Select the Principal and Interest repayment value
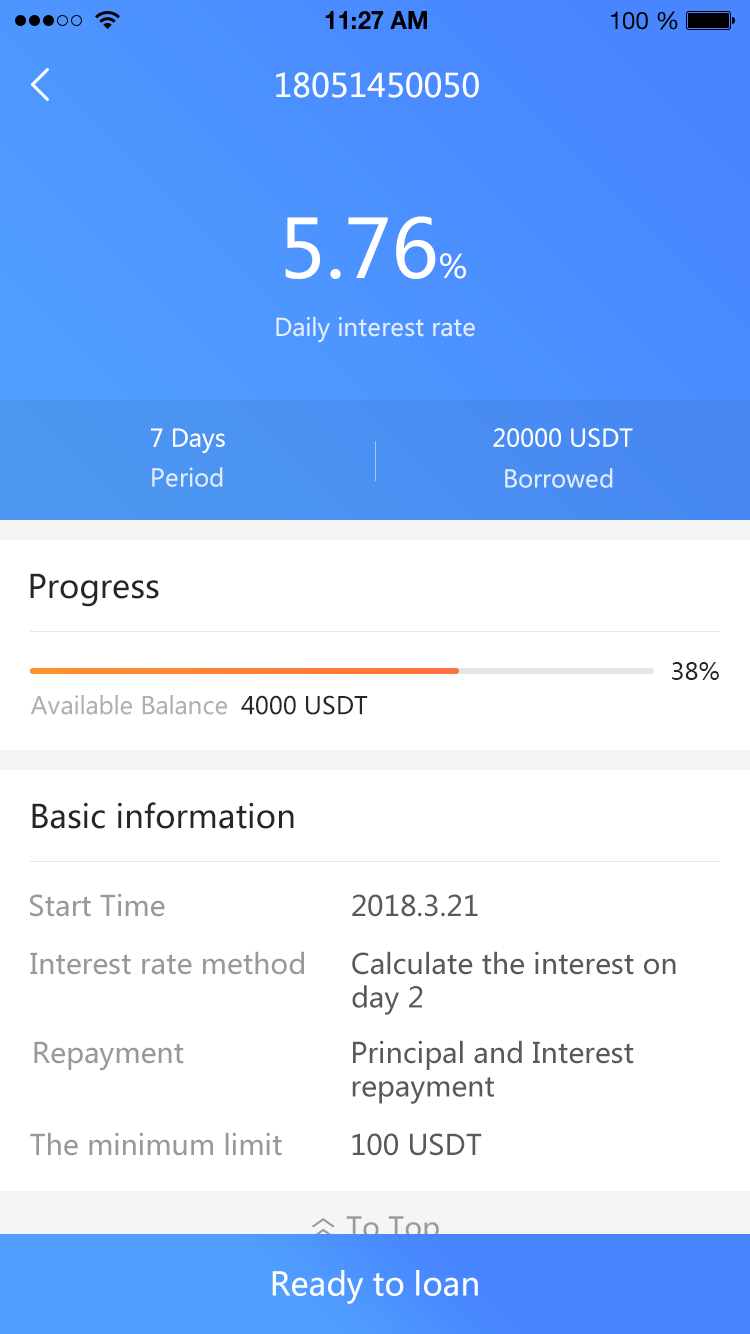The width and height of the screenshot is (750, 1334). [492, 1069]
